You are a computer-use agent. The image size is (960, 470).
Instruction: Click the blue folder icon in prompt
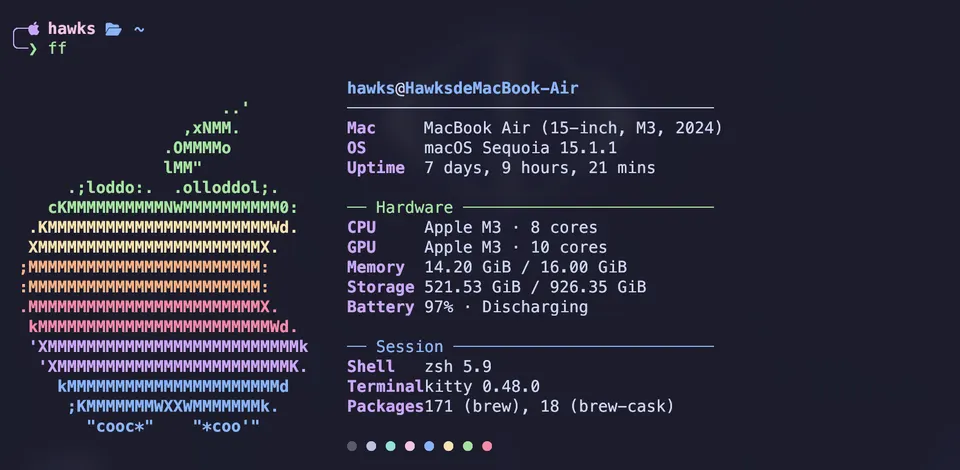tap(113, 29)
